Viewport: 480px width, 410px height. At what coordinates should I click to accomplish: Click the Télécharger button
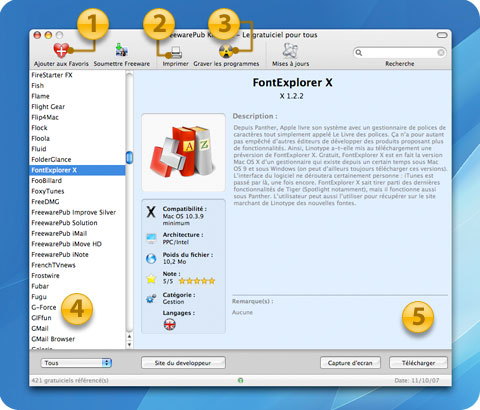pyautogui.click(x=418, y=363)
